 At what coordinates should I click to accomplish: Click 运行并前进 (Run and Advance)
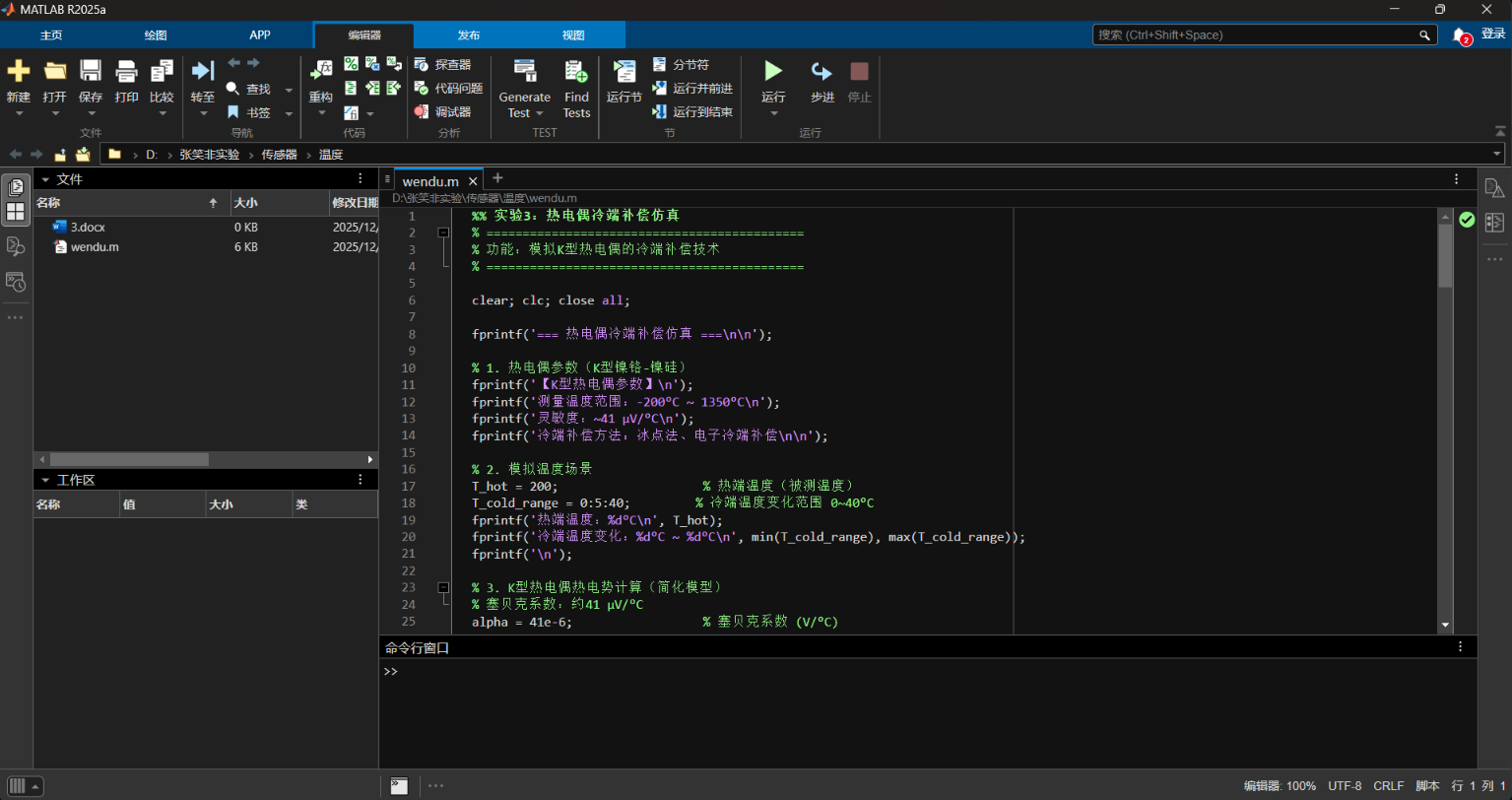692,88
